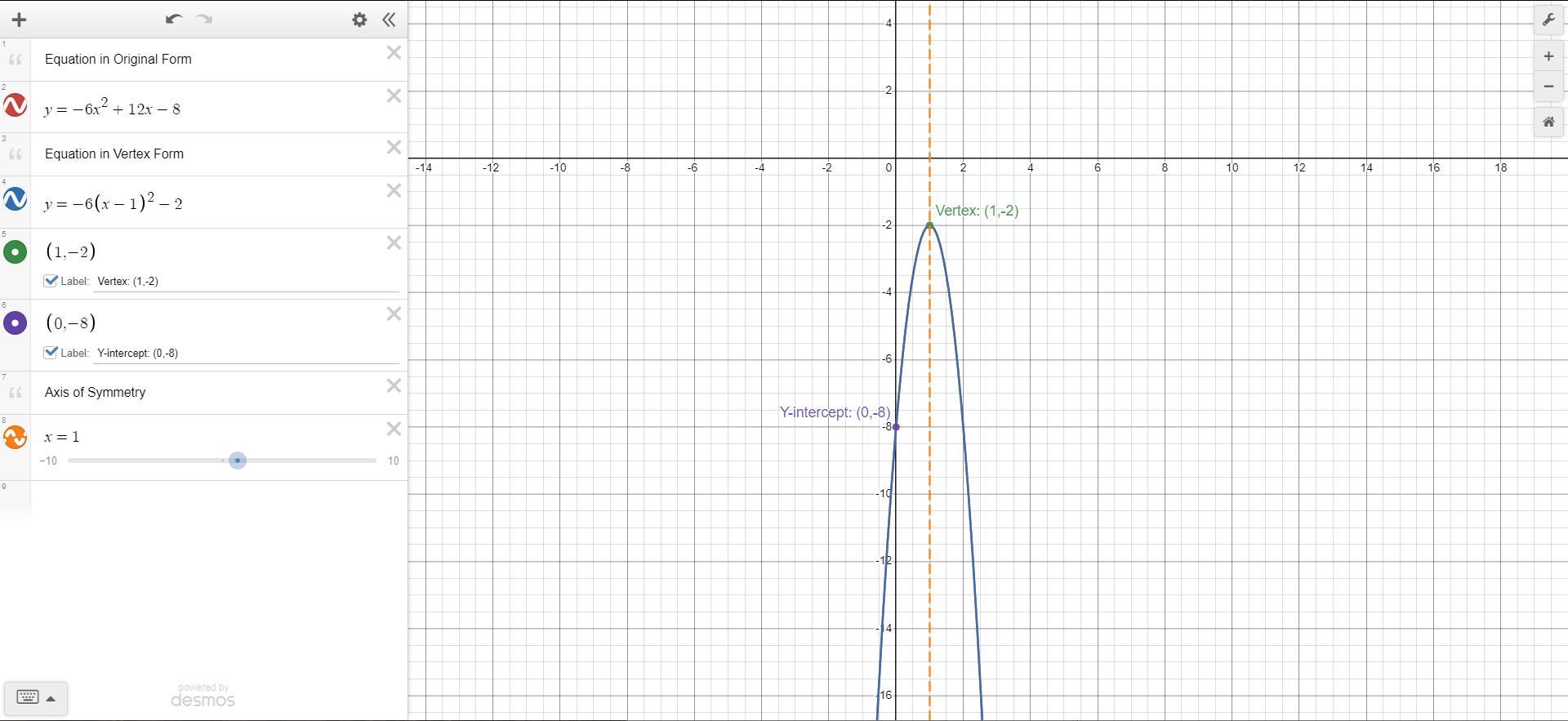Edit the 'Vertex: (1,-2)' label field
This screenshot has width=1568, height=721.
pos(247,282)
